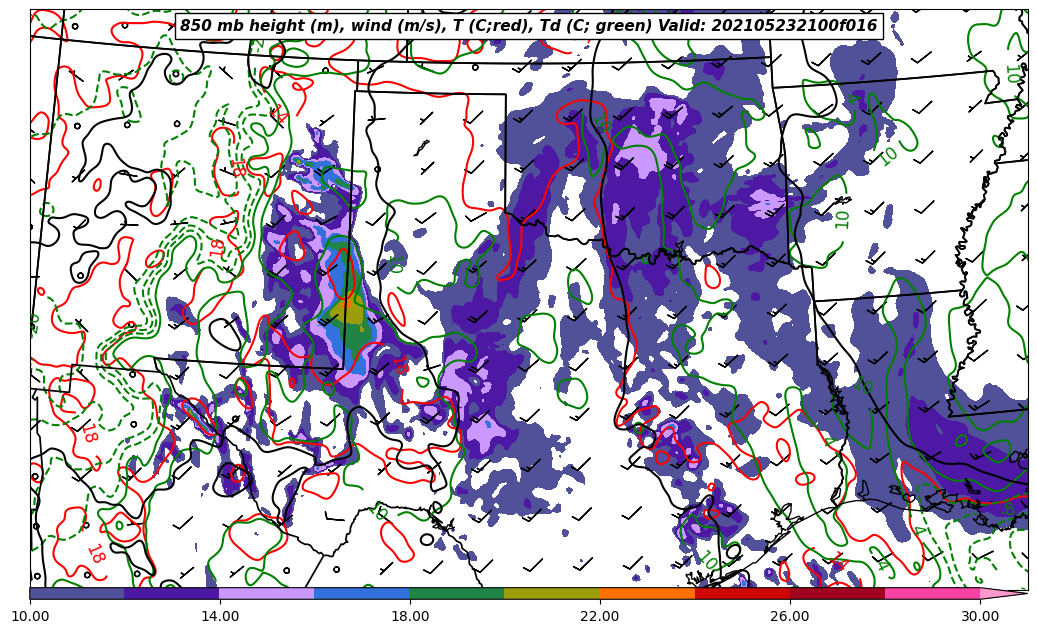The image size is (1037, 633).
Task: Click the 10.00 colorbar tick label
Action: [30, 616]
